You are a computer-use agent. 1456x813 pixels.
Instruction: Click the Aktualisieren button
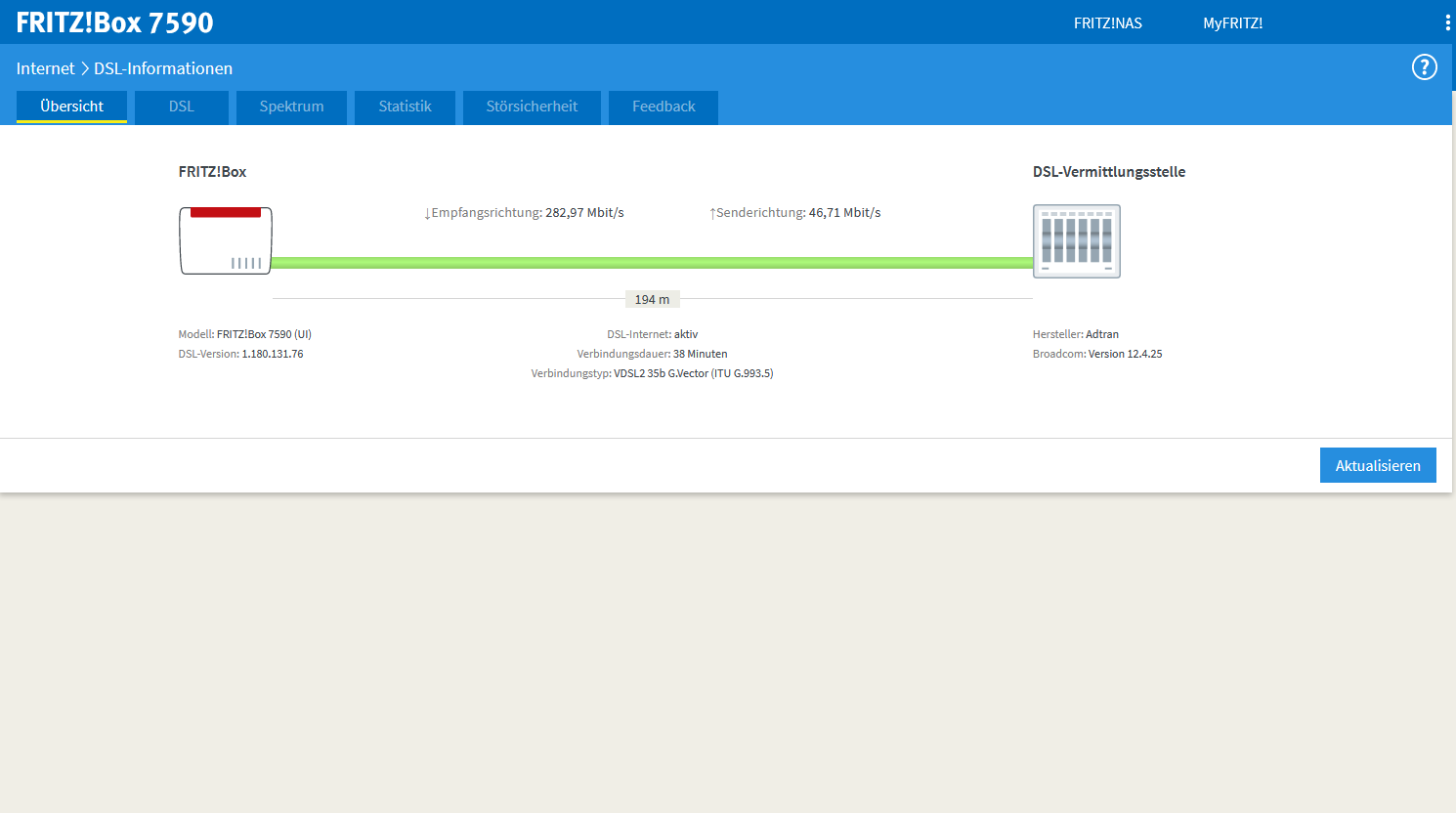pyautogui.click(x=1378, y=465)
